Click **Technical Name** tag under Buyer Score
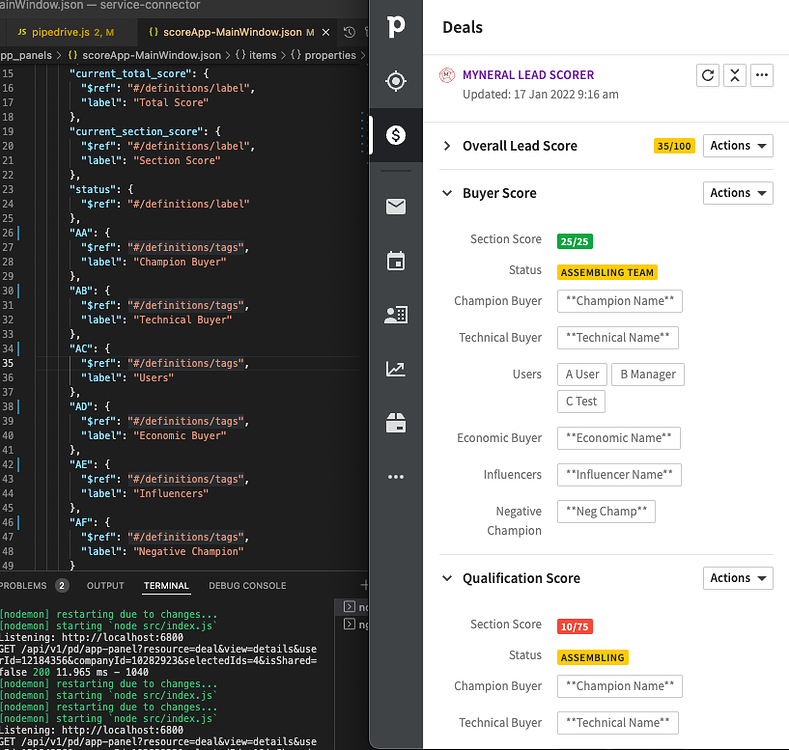The height and width of the screenshot is (750, 789). click(618, 338)
